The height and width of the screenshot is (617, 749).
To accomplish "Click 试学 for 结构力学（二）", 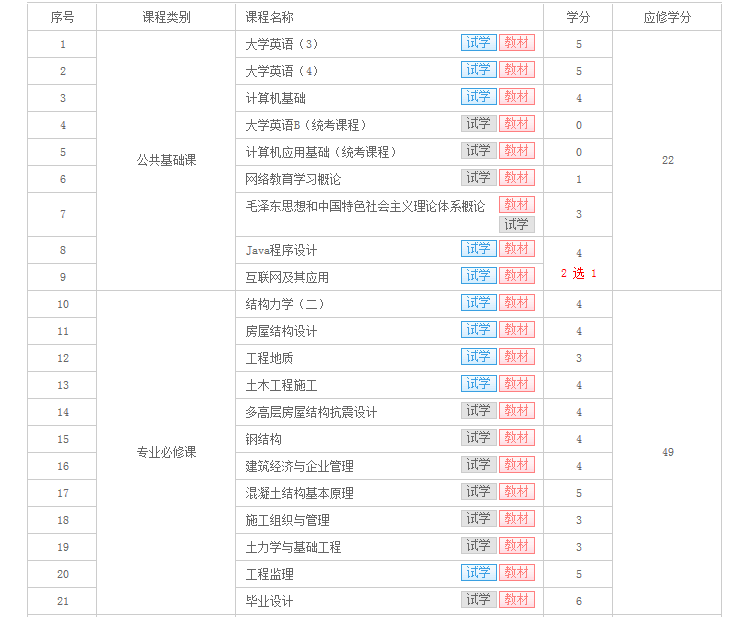I will pos(478,303).
